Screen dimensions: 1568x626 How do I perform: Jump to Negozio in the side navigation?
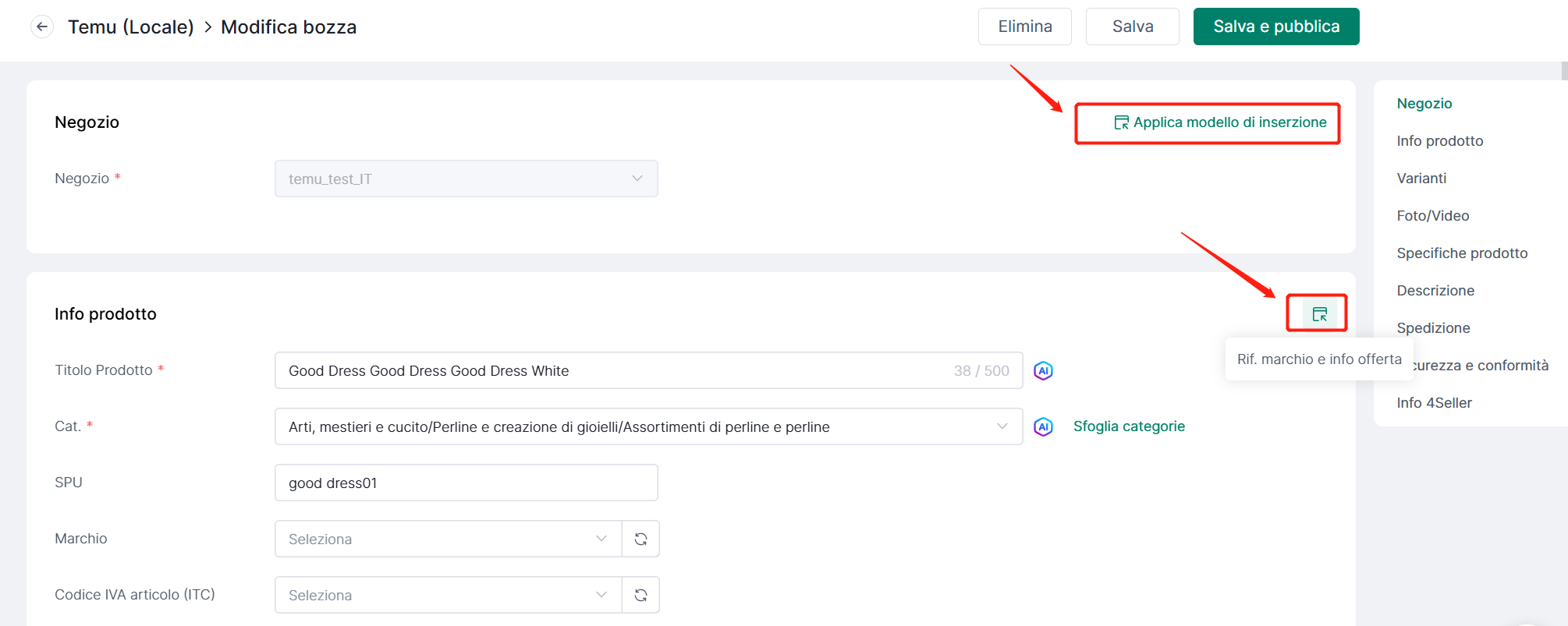coord(1424,104)
